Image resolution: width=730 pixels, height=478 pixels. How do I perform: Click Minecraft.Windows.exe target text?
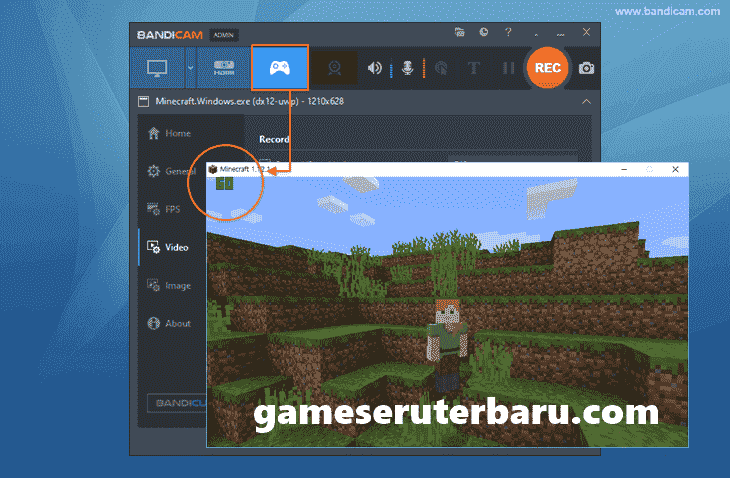(250, 101)
